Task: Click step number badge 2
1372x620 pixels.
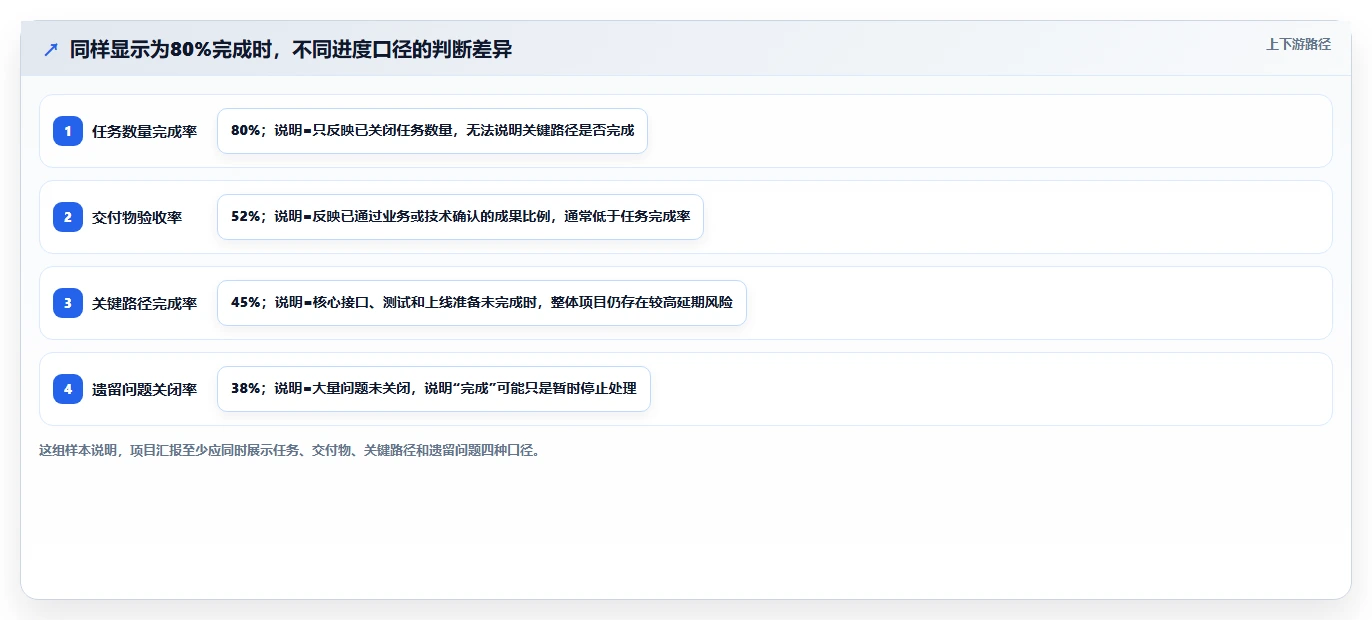Action: pos(68,217)
